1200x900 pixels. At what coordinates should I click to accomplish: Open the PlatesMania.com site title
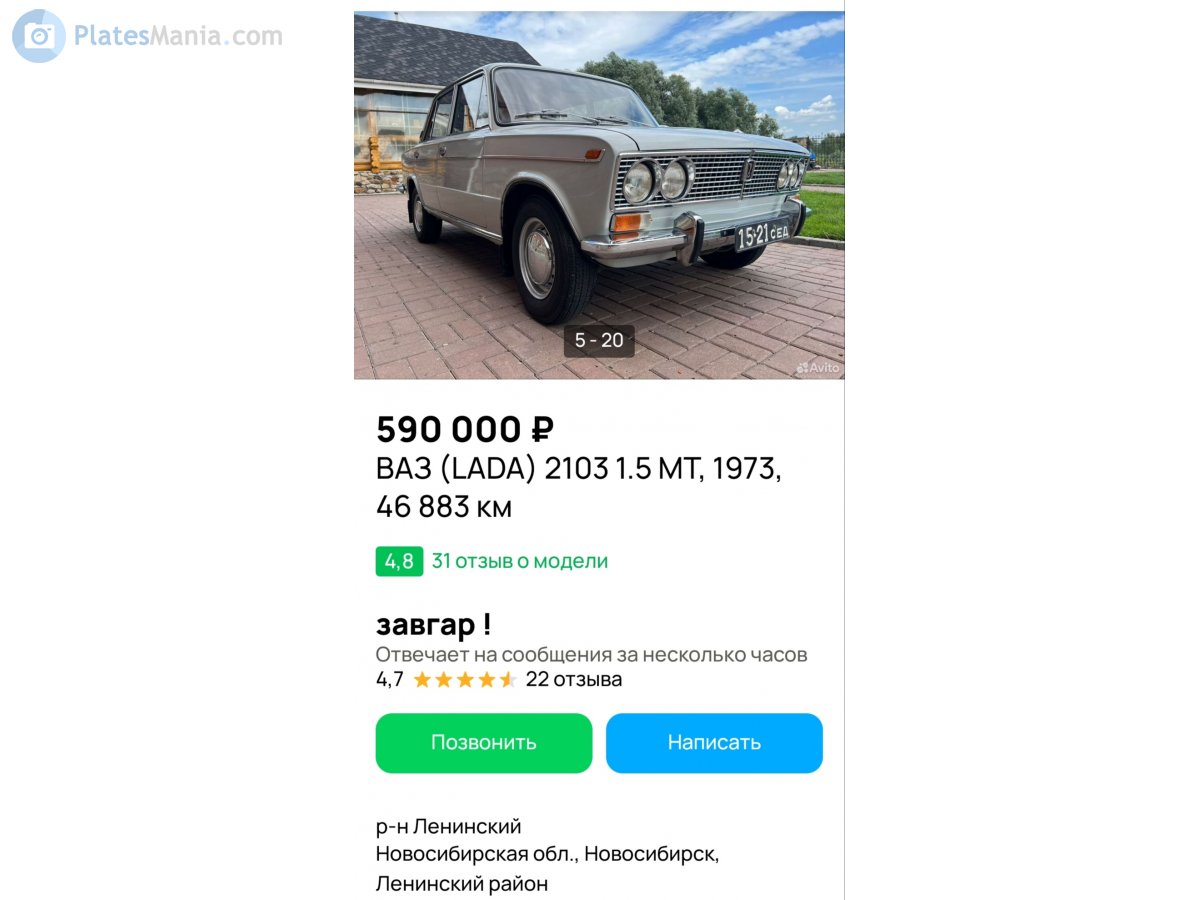click(178, 36)
